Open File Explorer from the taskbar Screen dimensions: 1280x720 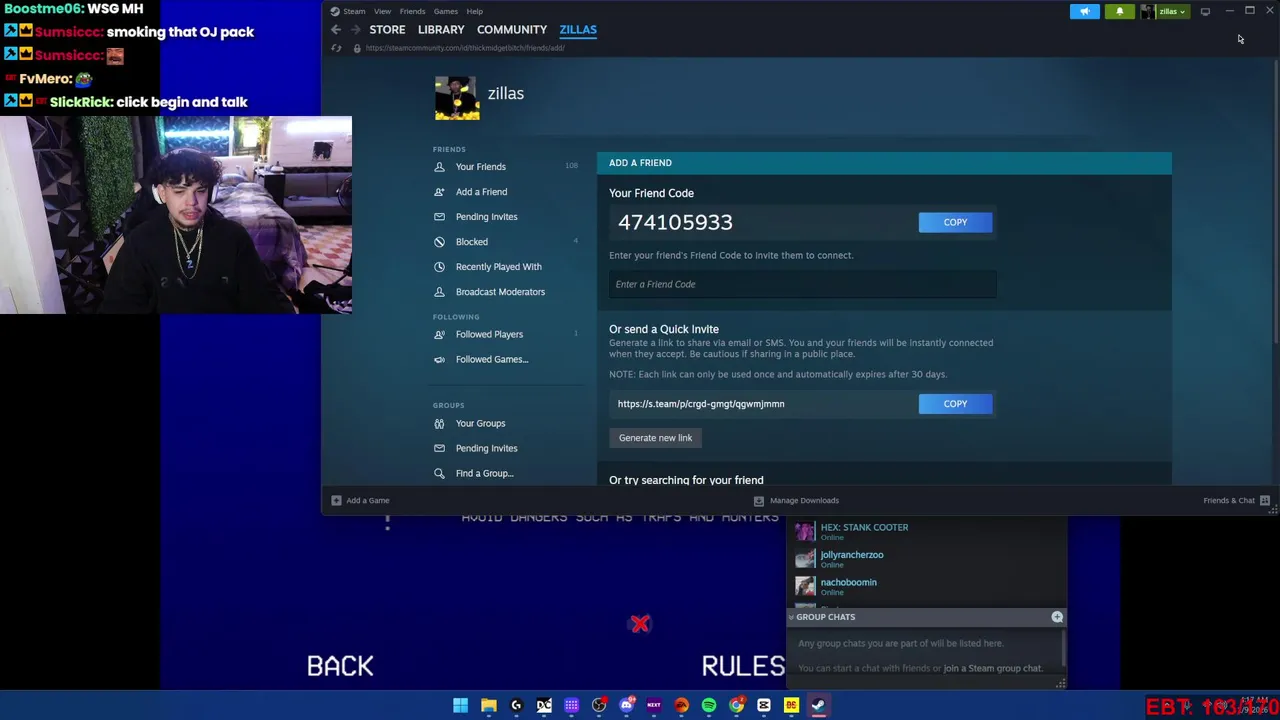point(488,705)
